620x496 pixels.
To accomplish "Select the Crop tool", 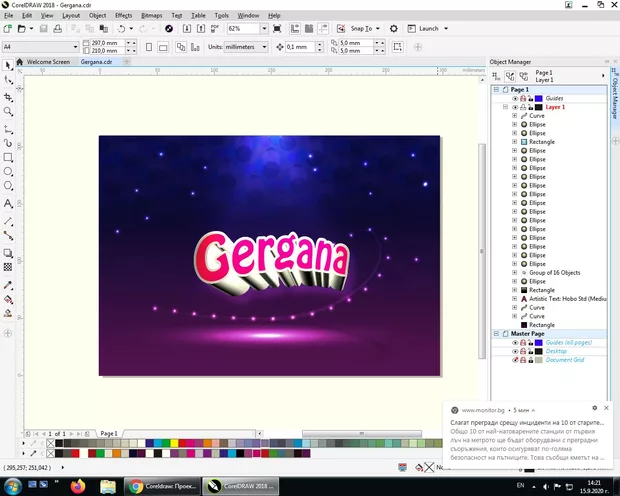I will tap(8, 97).
